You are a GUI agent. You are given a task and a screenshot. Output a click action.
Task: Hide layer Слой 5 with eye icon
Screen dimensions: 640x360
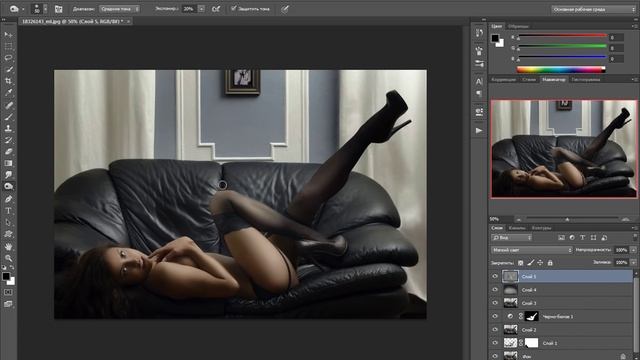495,276
